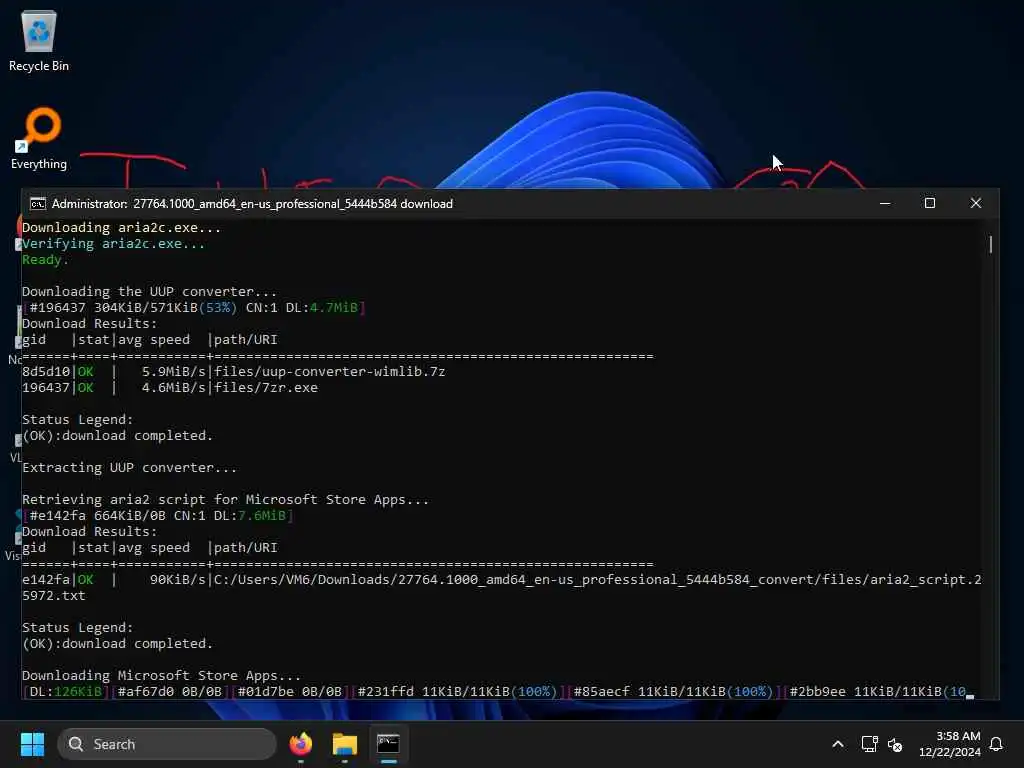Select the command prompt taskbar icon
Image resolution: width=1024 pixels, height=768 pixels.
coord(388,744)
